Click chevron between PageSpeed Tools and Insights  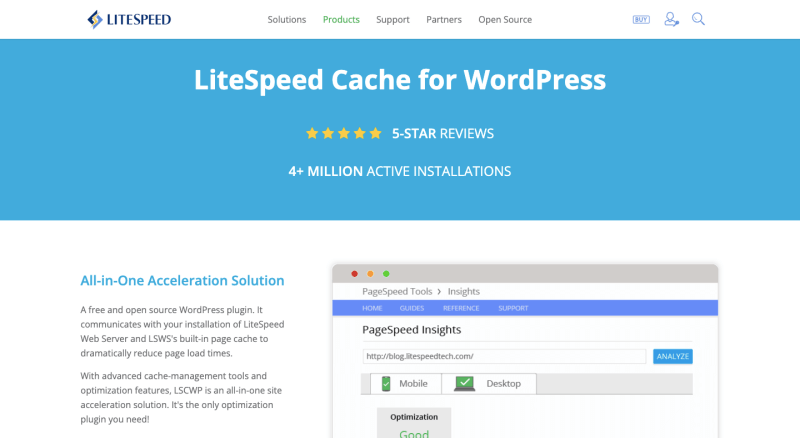tap(439, 291)
